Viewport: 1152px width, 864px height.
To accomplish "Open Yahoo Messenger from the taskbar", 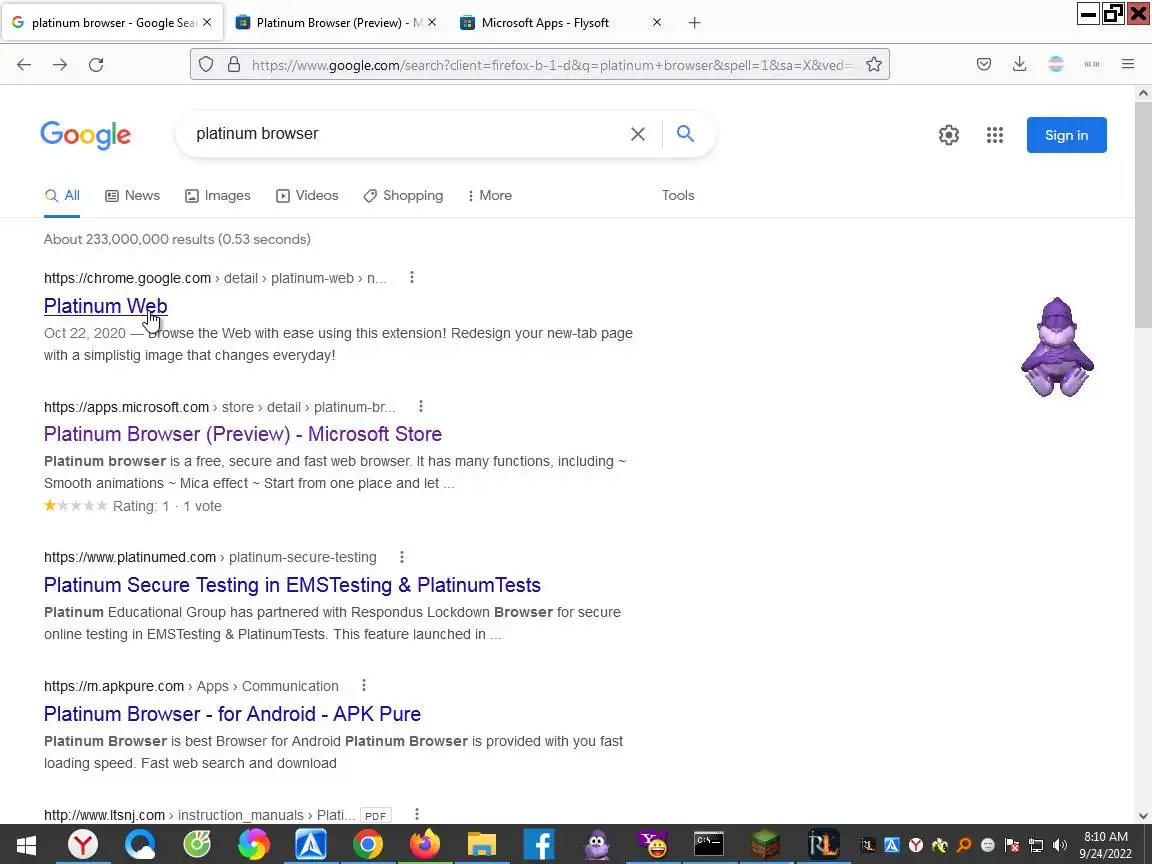I will tap(652, 845).
